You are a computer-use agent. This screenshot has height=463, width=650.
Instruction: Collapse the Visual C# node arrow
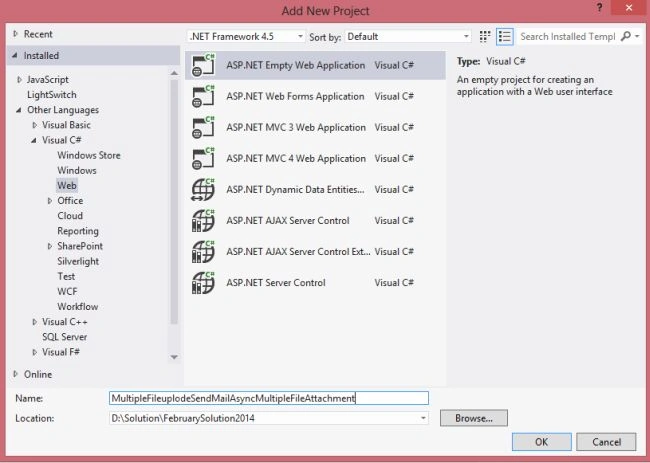tap(34, 140)
